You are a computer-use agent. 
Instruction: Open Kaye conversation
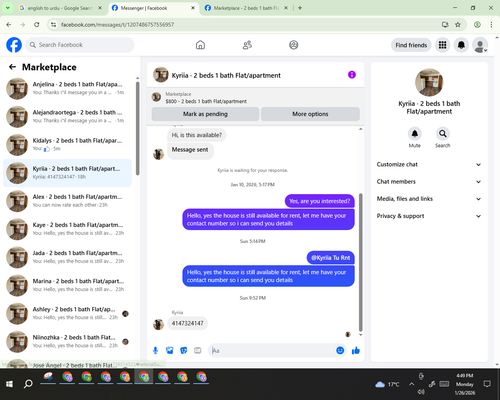click(x=67, y=229)
